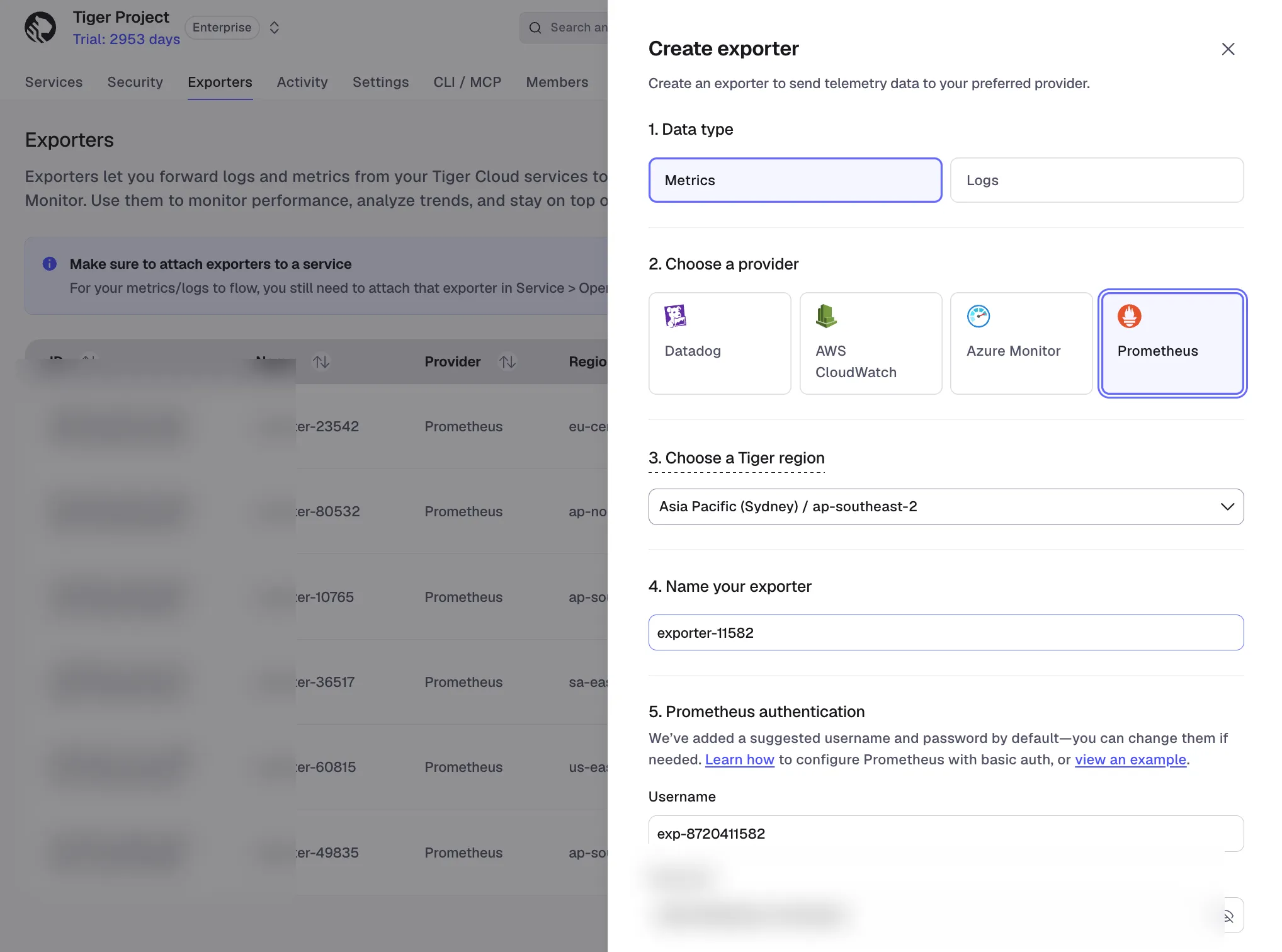Click the info icon in the banner
1282x952 pixels.
50,264
